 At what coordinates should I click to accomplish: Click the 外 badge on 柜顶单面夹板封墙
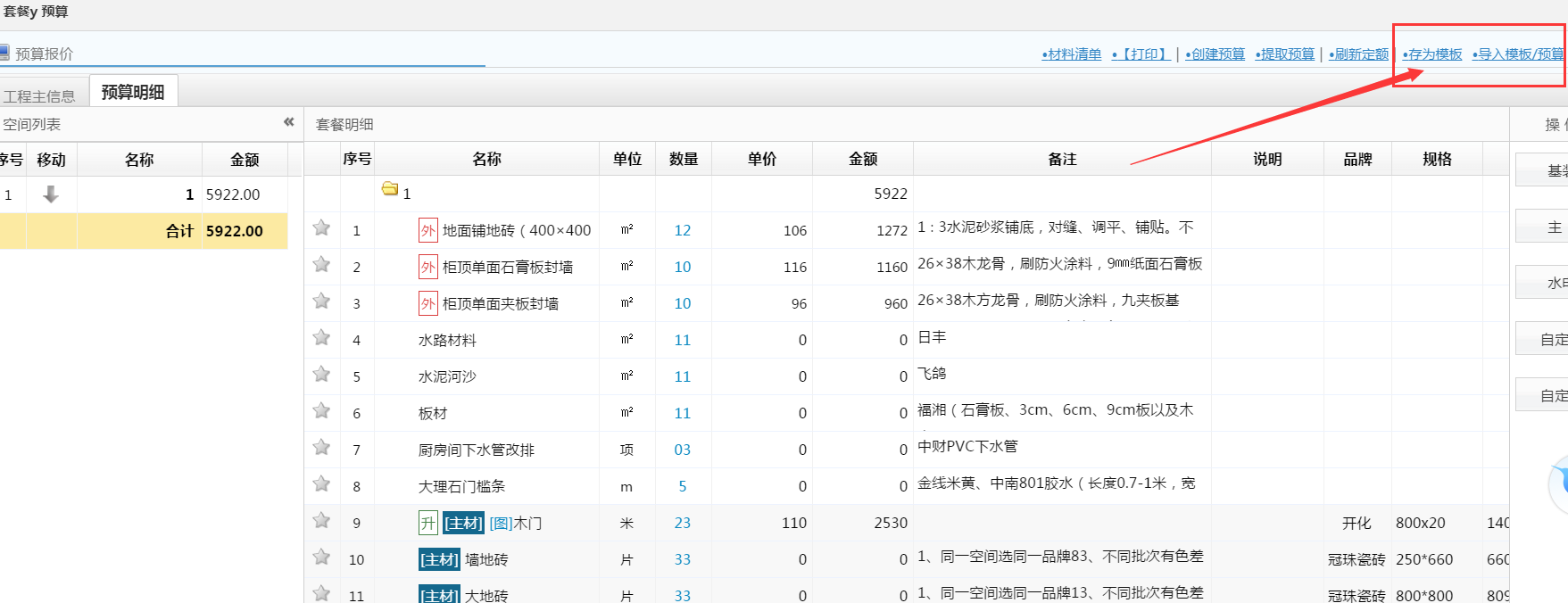click(x=428, y=304)
